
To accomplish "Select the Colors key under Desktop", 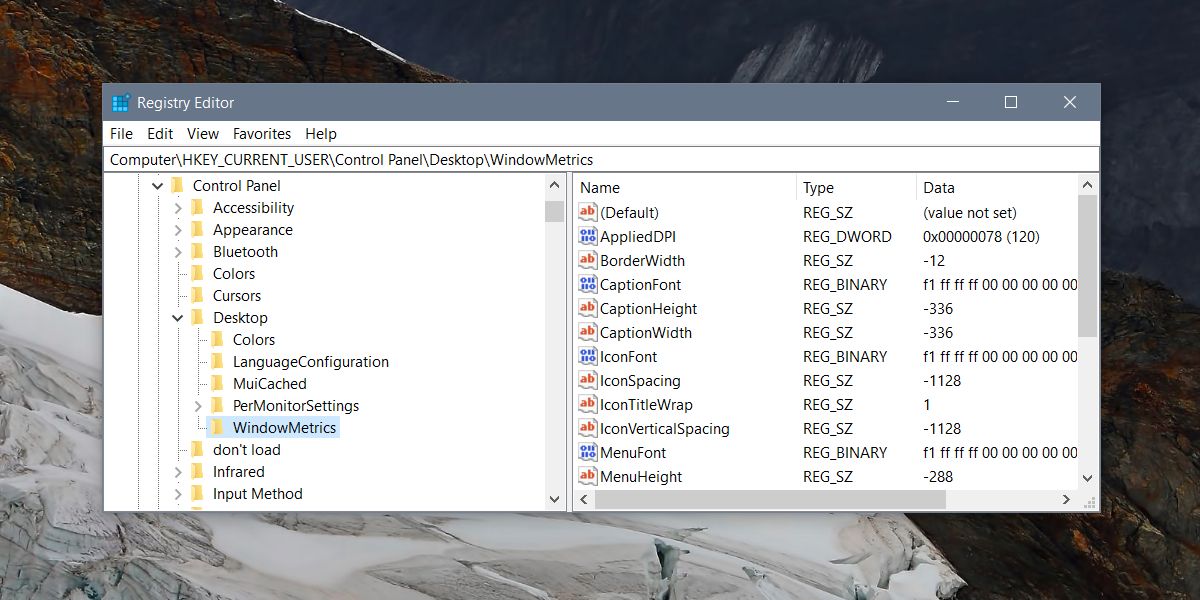I will point(254,340).
